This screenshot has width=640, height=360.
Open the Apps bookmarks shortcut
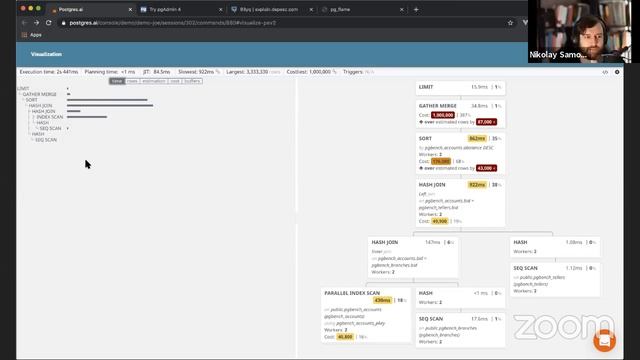(x=31, y=35)
